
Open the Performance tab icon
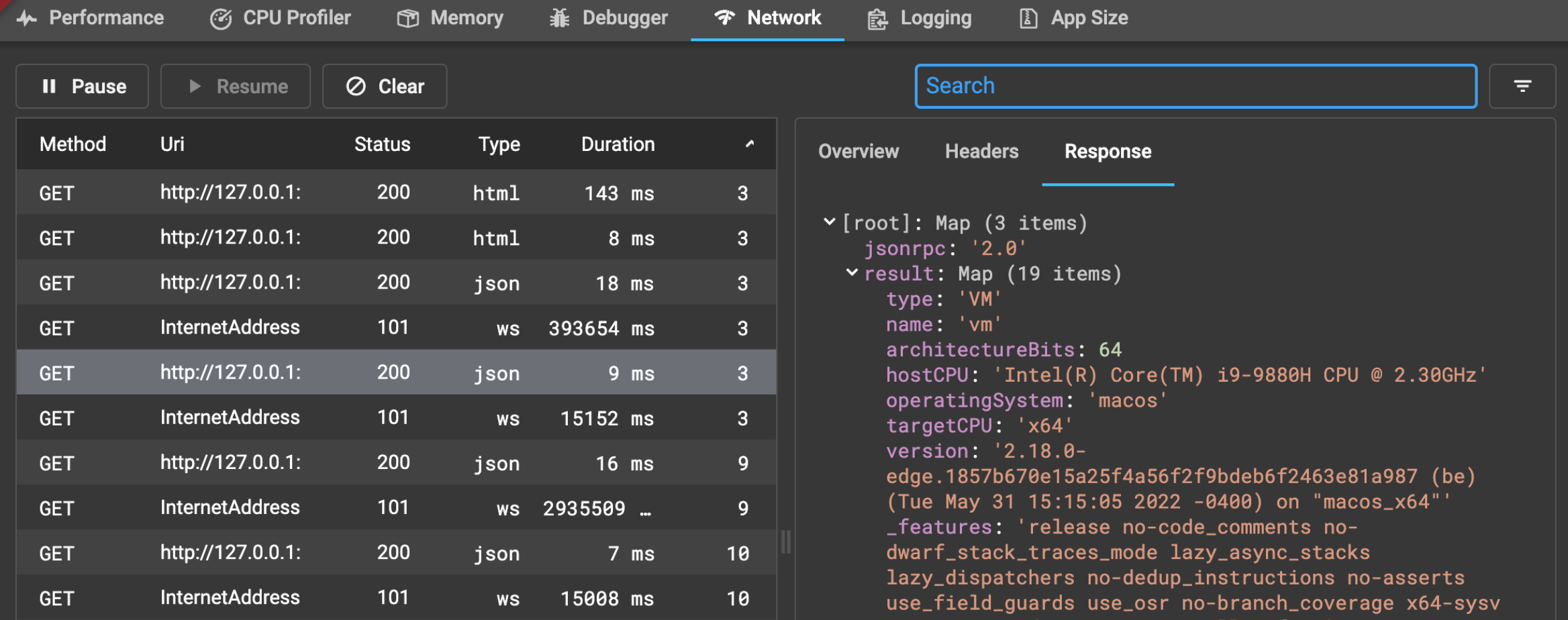[27, 18]
